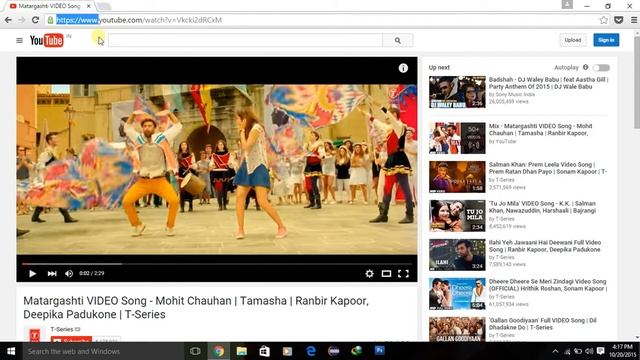Open the player settings gear
The image size is (640, 360).
[369, 273]
